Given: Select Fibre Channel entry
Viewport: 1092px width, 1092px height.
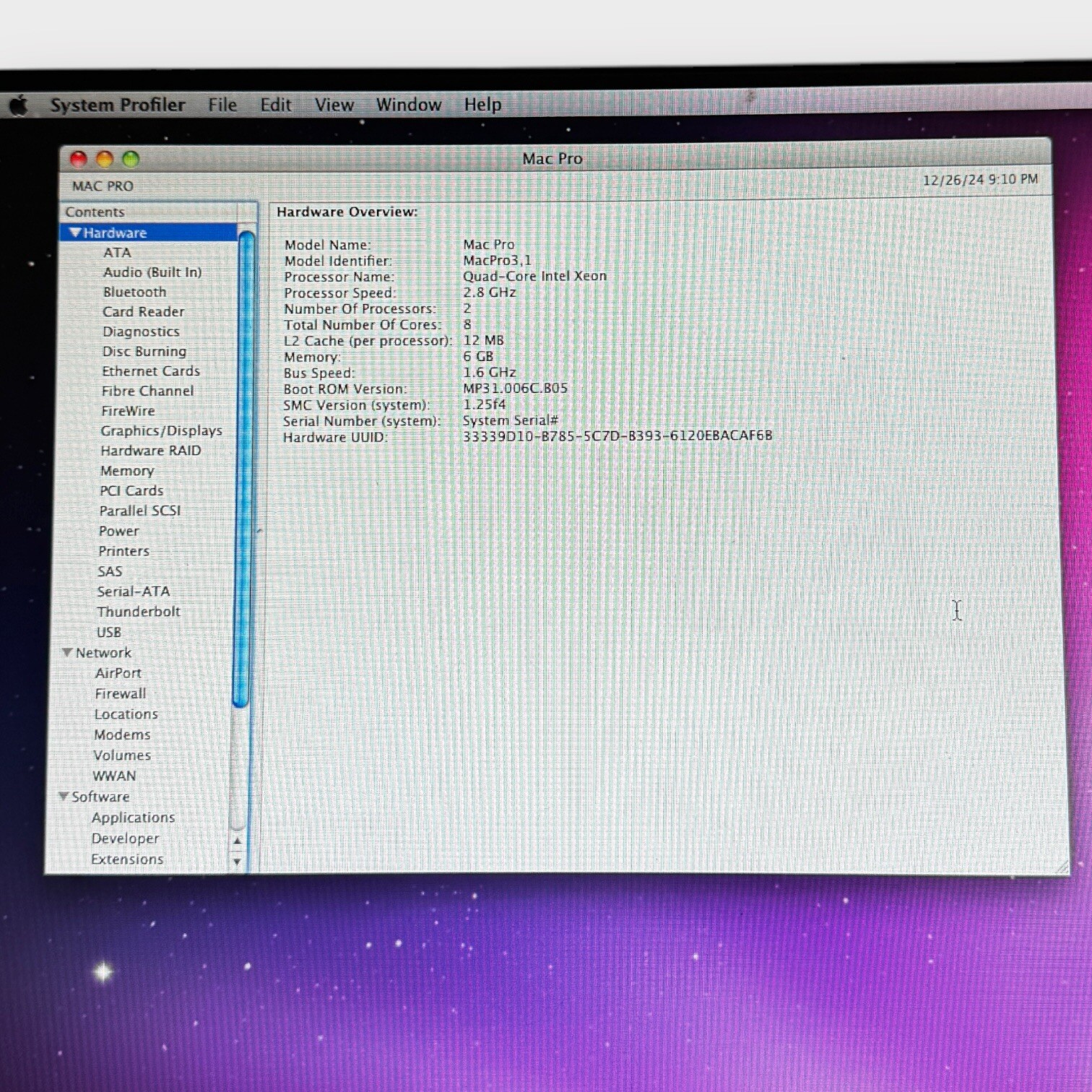Looking at the screenshot, I should [x=147, y=391].
